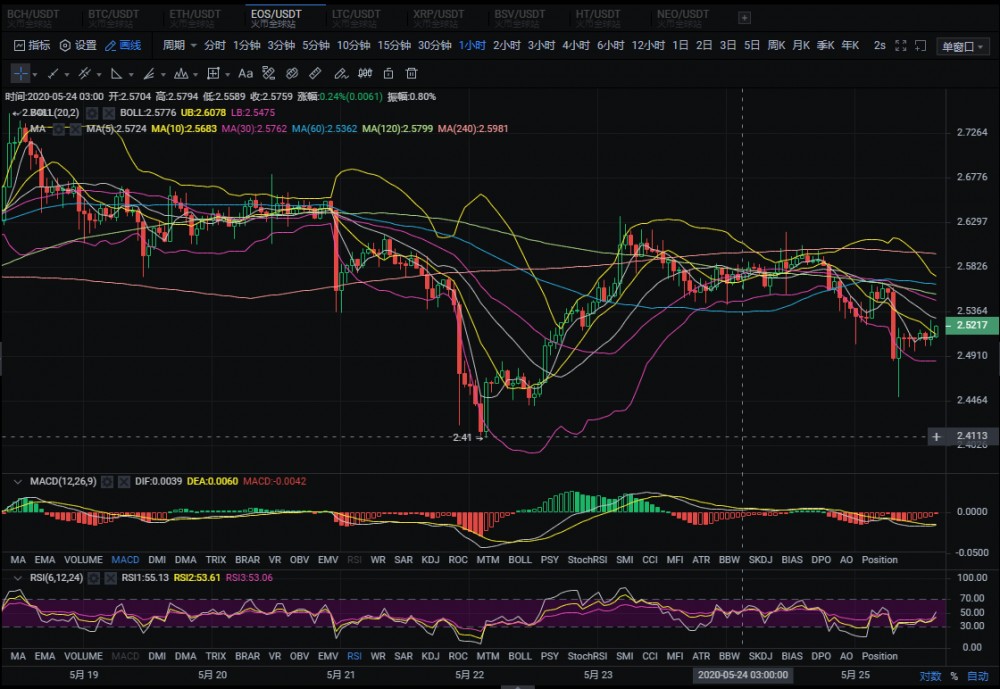Click the trash icon to delete drawings

411,74
